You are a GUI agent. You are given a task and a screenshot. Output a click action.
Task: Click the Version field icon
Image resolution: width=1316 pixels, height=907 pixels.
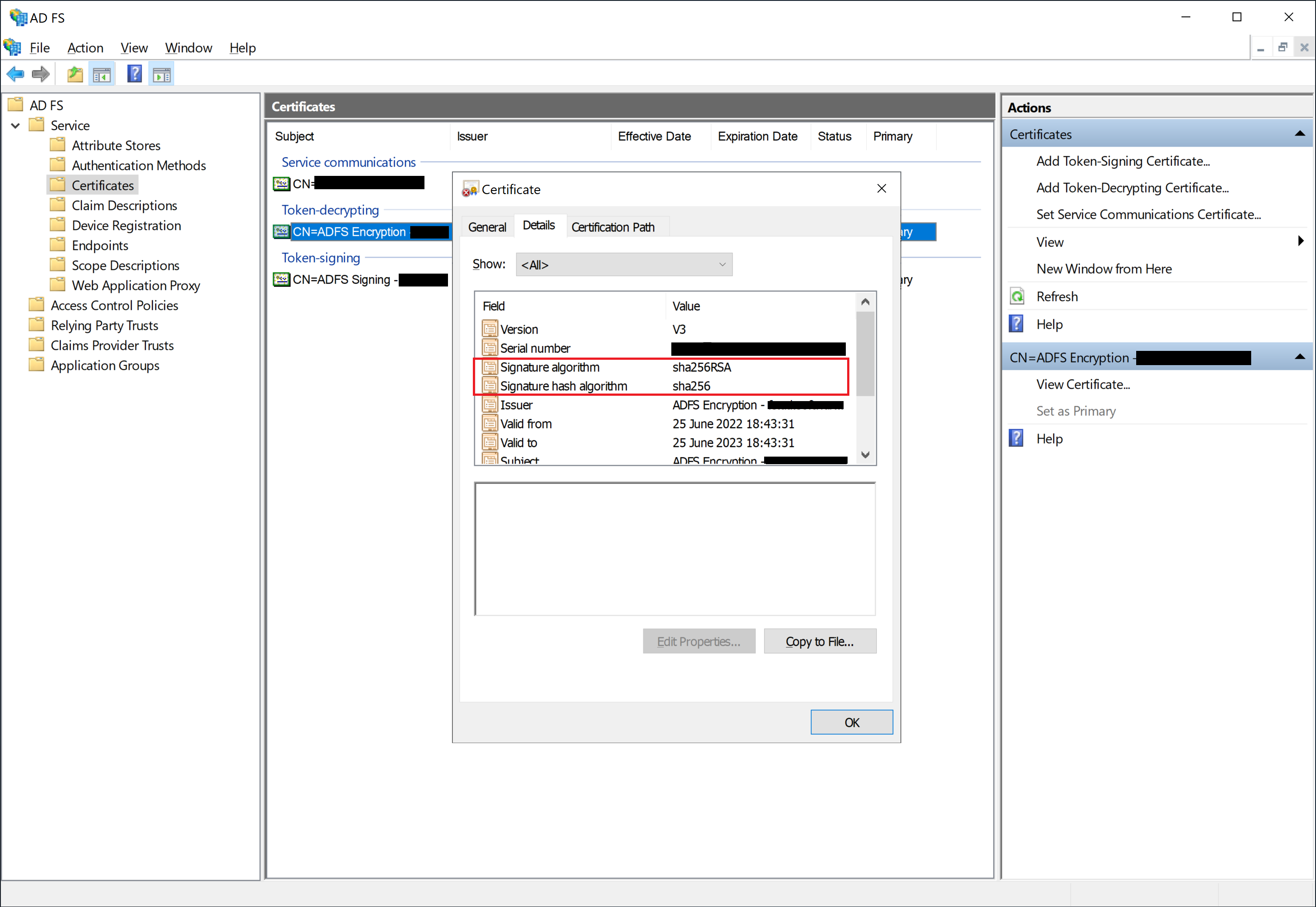[x=490, y=329]
